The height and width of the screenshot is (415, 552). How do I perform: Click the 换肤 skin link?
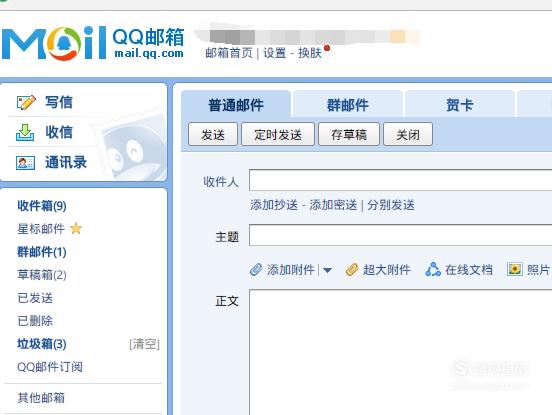coord(310,53)
